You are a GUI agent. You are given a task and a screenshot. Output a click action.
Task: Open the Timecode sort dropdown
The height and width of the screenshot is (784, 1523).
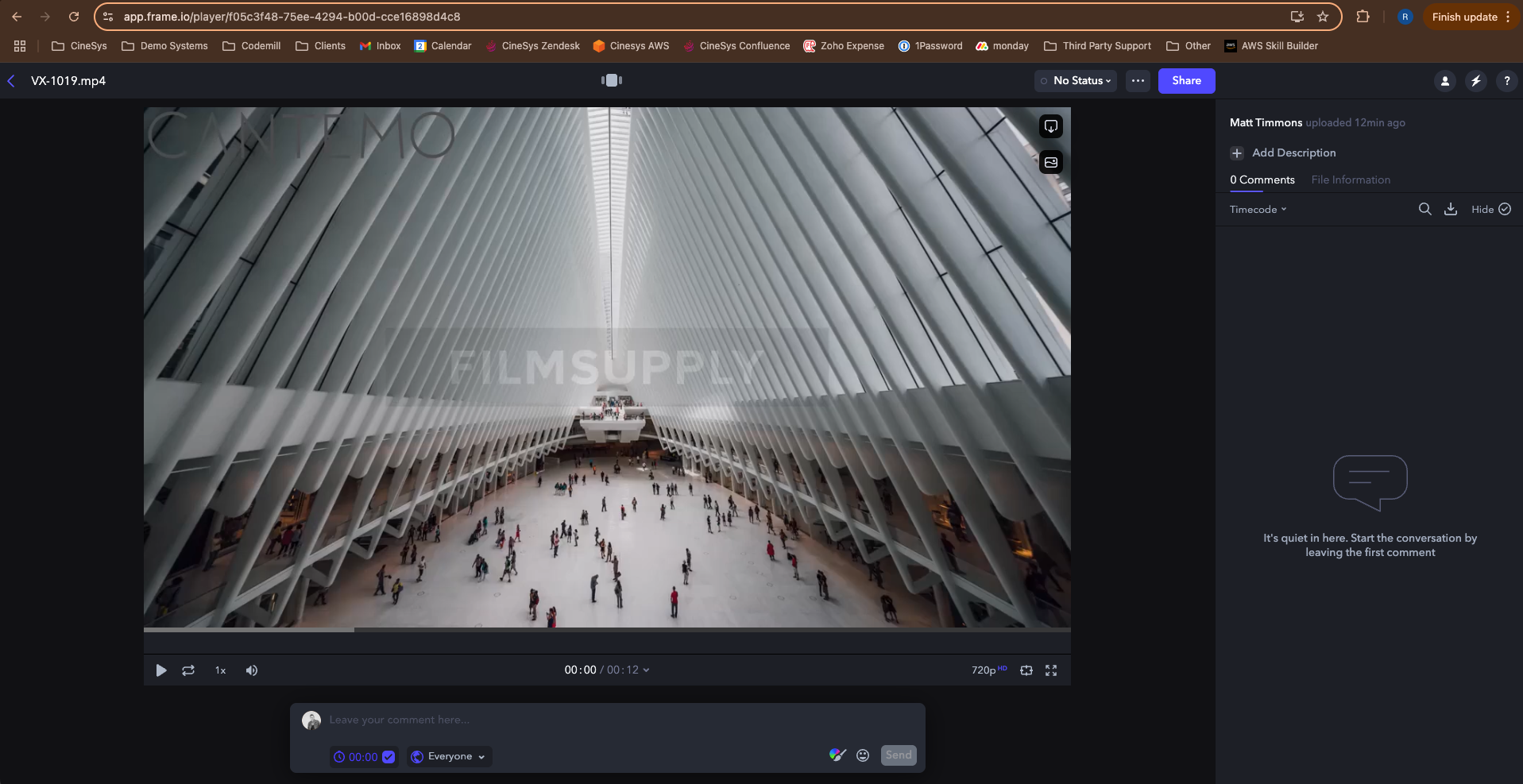1258,210
